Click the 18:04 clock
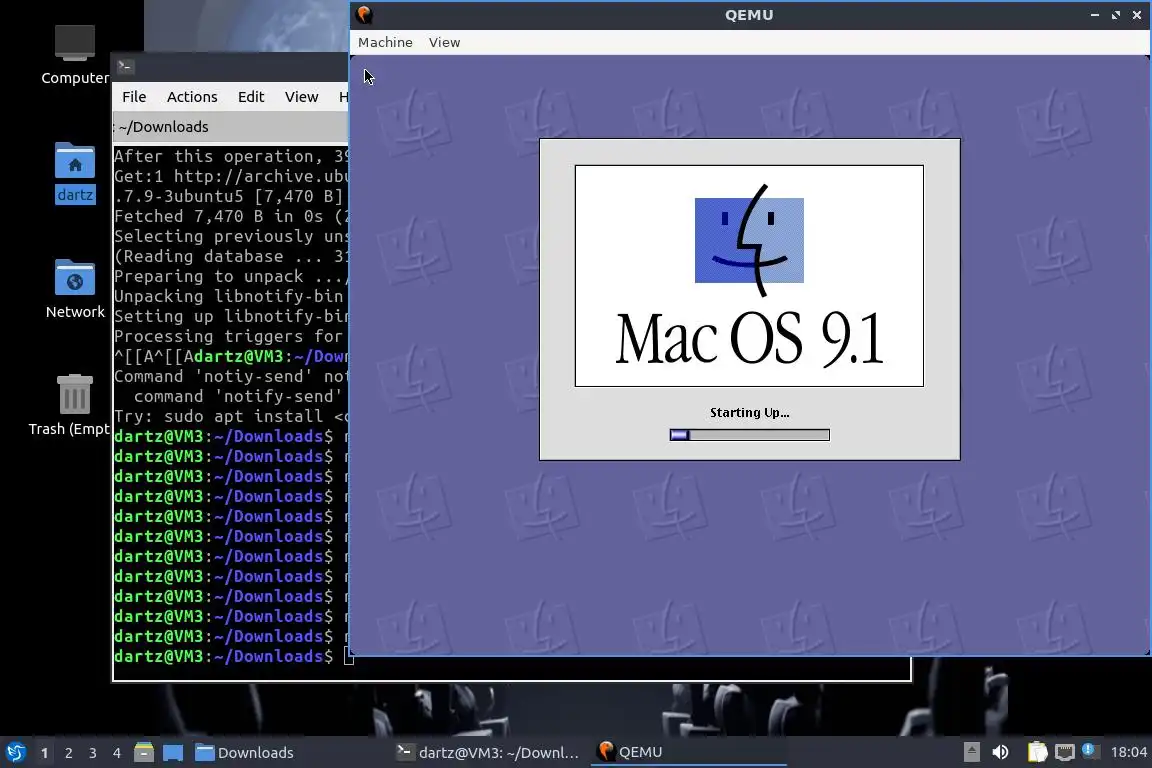The height and width of the screenshot is (768, 1152). tap(1128, 752)
